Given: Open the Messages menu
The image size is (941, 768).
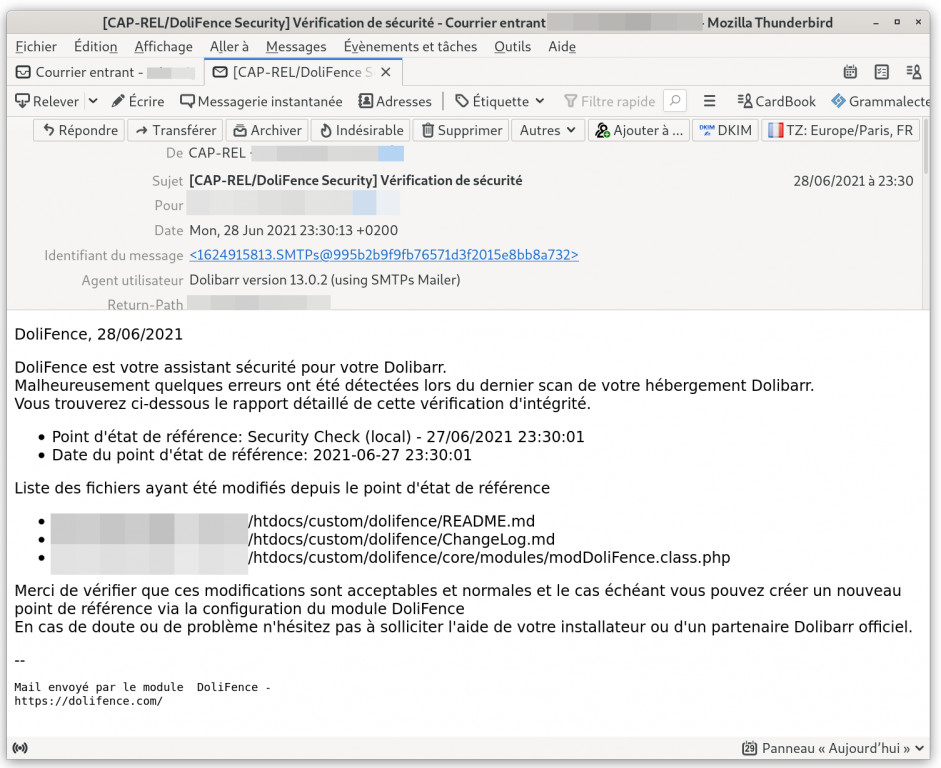Looking at the screenshot, I should (296, 47).
